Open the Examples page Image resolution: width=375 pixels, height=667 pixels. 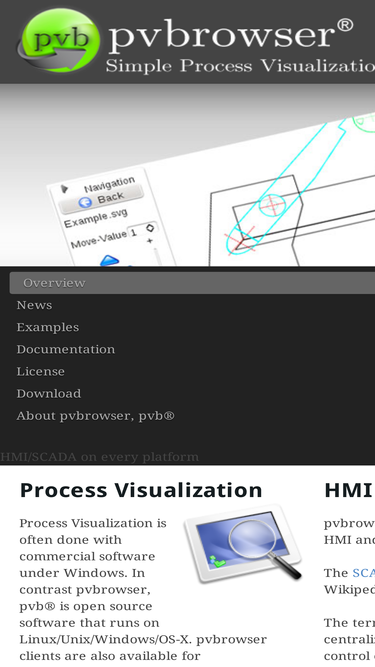point(48,327)
